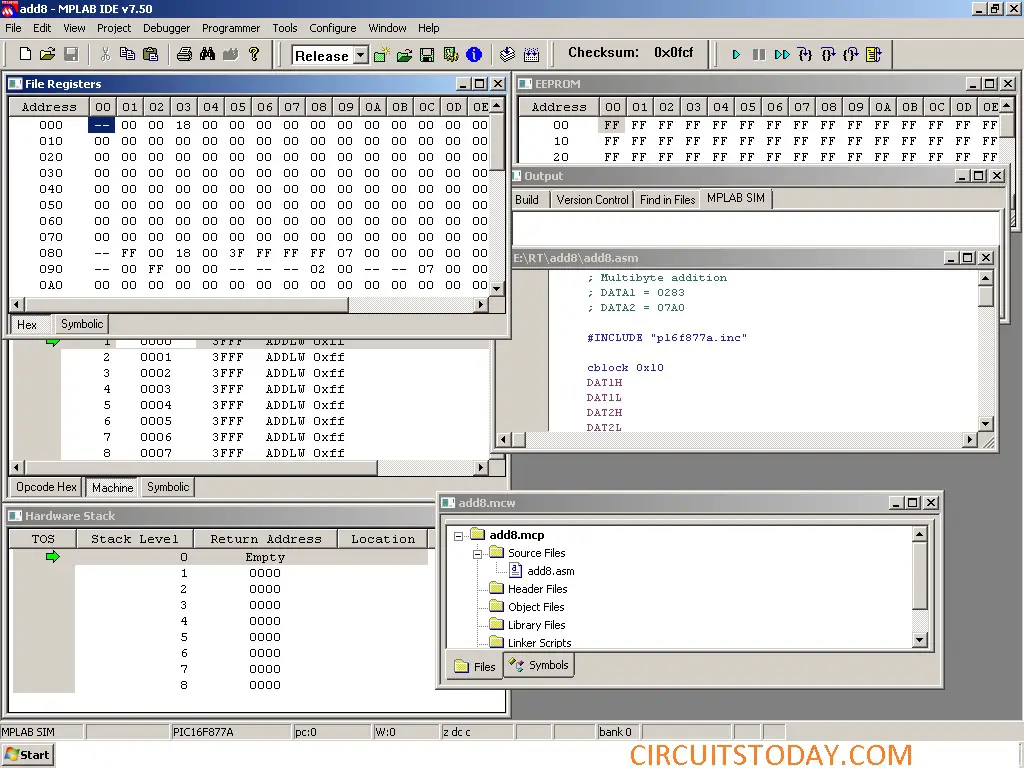Screen dimensions: 1024x768
Task: Open the Programmer menu
Action: click(231, 28)
